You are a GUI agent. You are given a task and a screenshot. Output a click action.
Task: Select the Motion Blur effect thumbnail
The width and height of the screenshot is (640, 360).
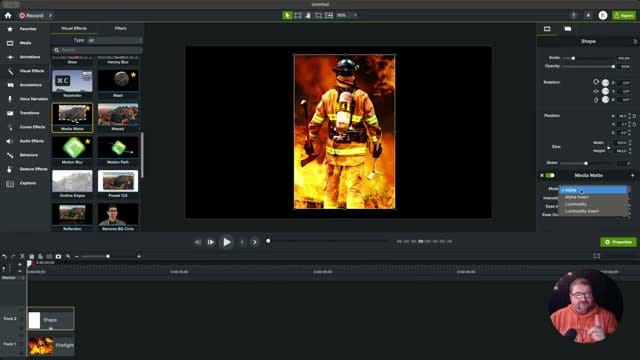tap(72, 148)
